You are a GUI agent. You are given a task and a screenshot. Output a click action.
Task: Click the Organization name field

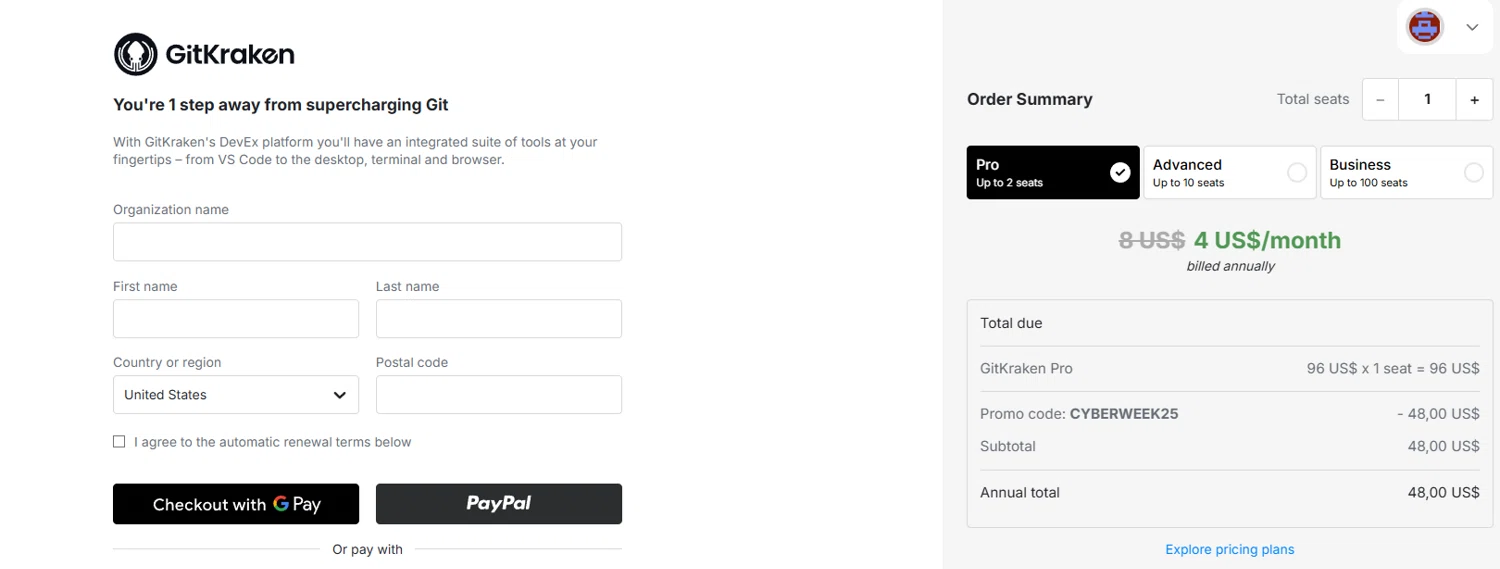pos(367,242)
